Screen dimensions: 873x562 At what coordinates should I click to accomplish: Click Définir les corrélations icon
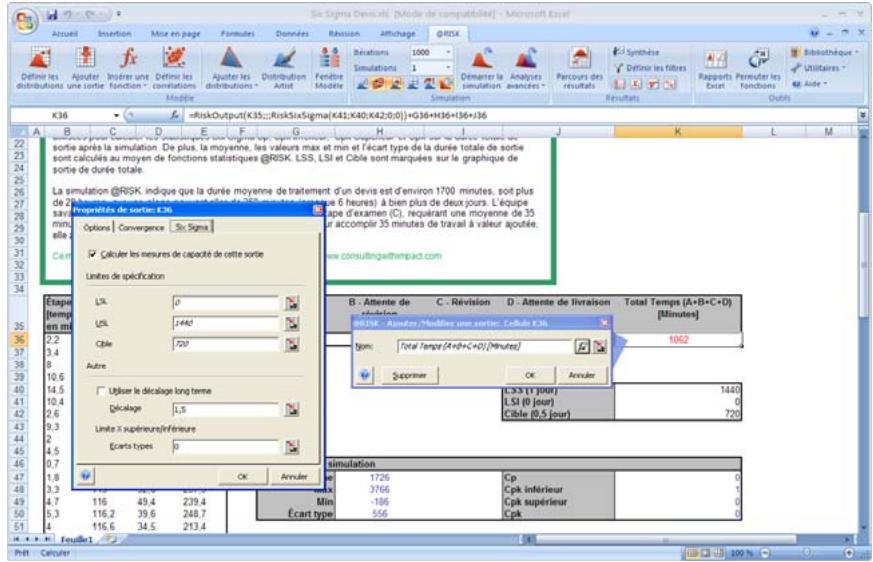pos(174,68)
